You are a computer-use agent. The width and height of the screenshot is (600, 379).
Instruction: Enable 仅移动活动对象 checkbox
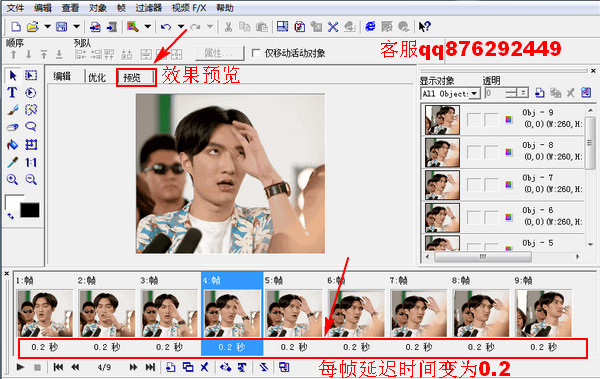click(256, 53)
